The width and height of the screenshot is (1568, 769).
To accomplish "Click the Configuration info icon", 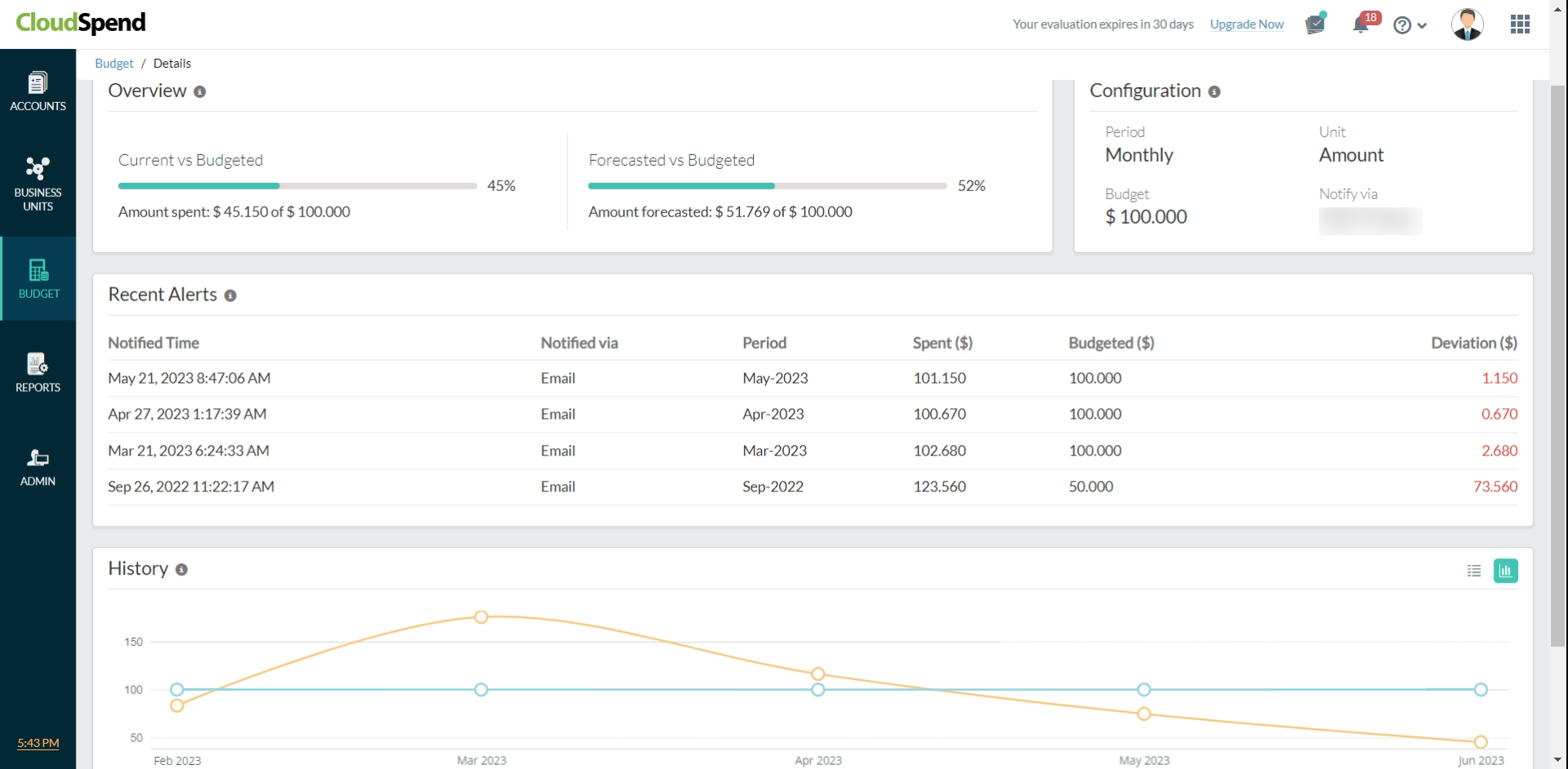I will point(1214,92).
